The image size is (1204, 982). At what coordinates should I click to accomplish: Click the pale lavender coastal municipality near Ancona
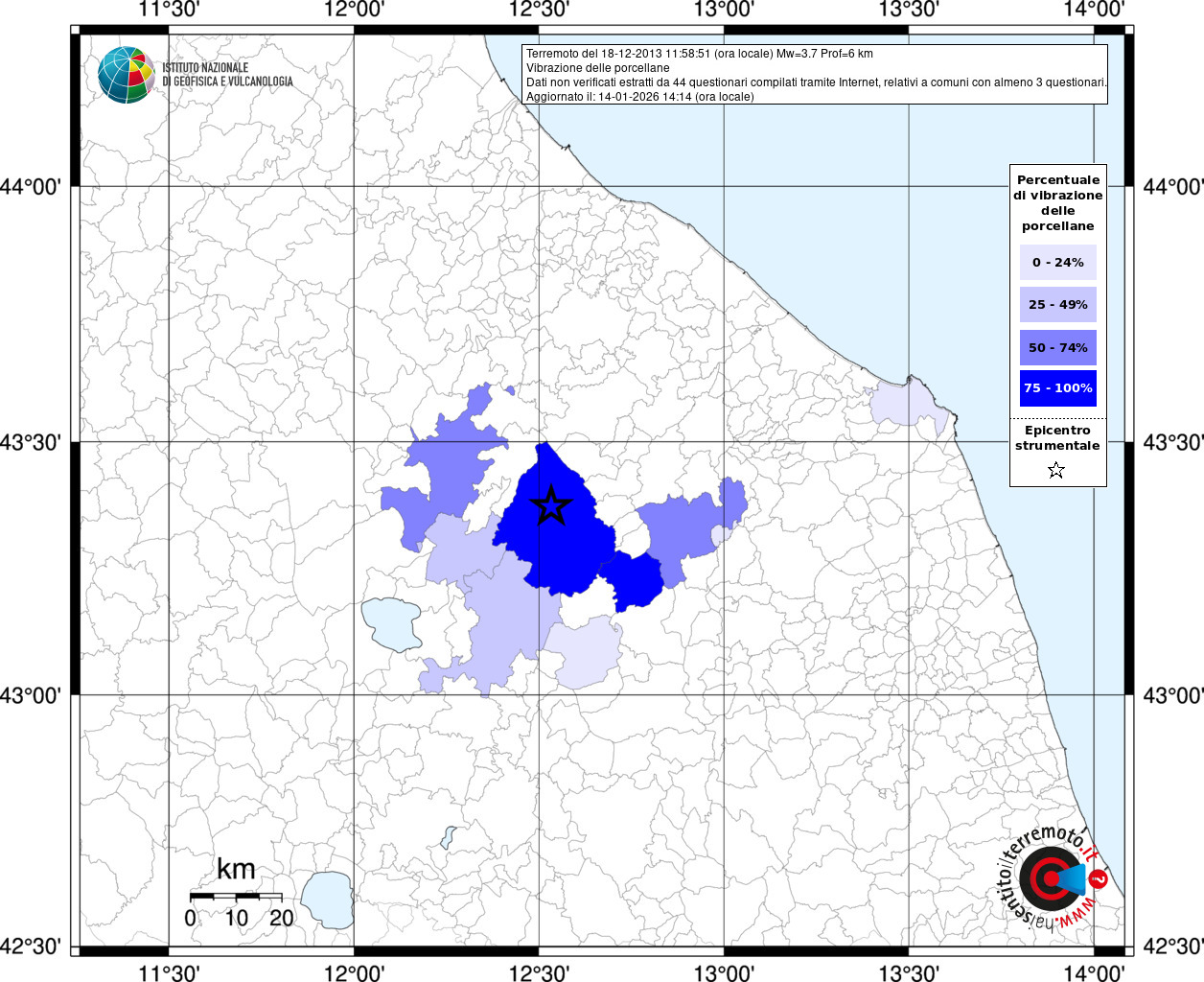coord(906,405)
